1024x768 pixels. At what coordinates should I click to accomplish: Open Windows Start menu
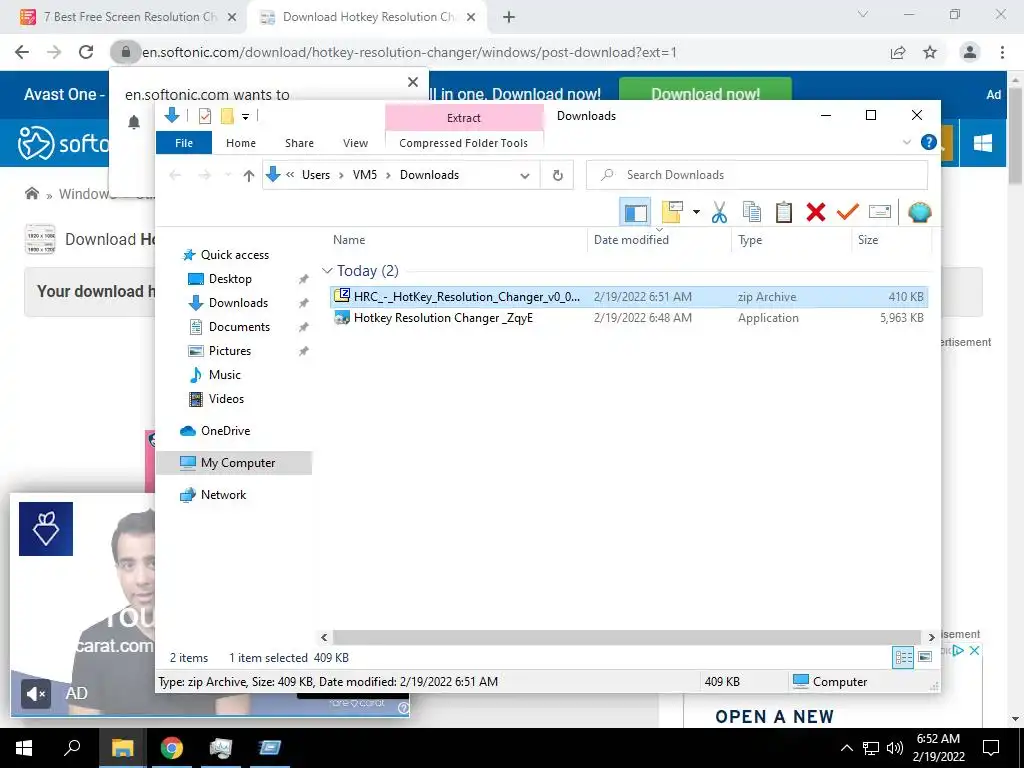(24, 748)
